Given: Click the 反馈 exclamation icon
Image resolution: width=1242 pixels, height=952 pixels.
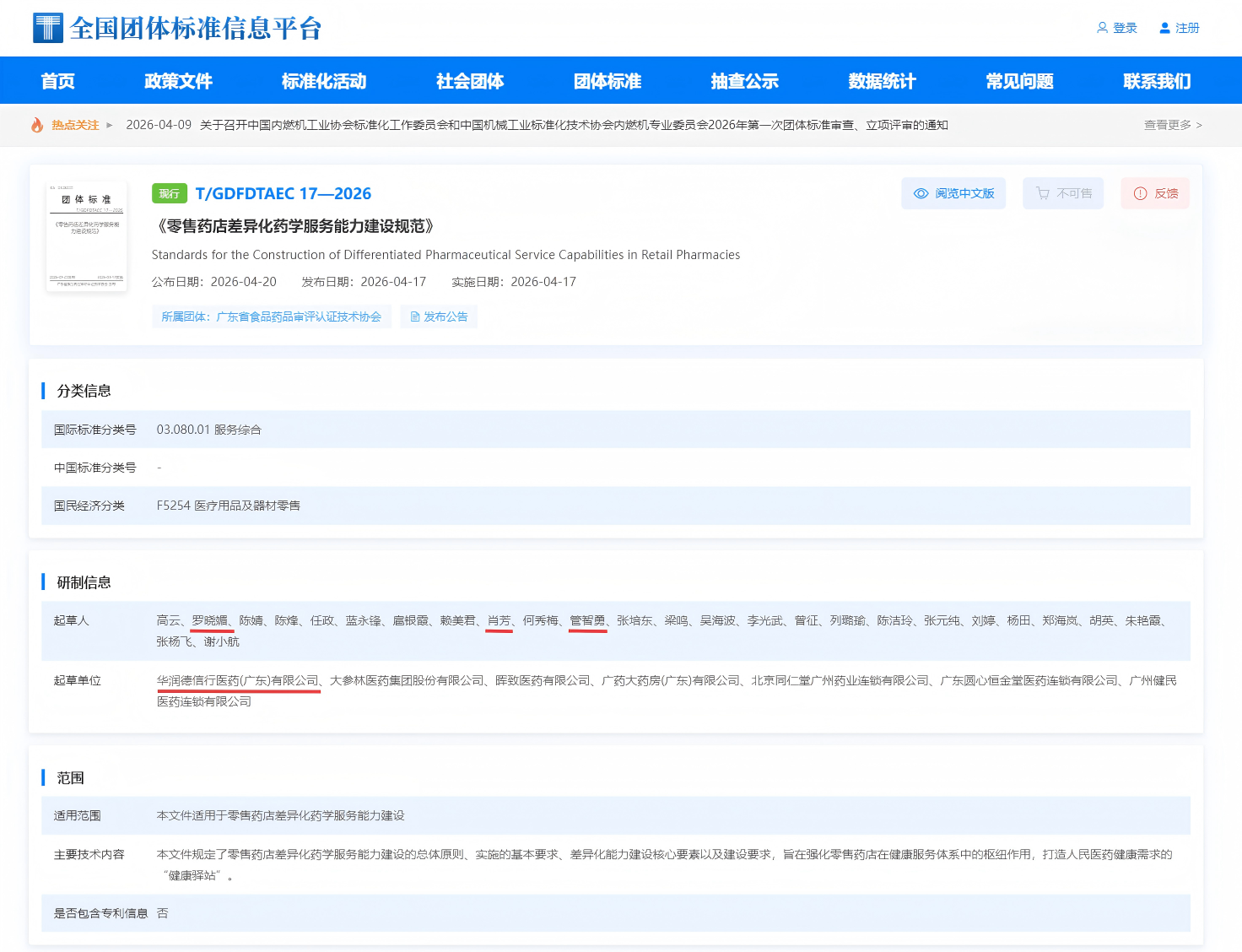Looking at the screenshot, I should point(1140,193).
